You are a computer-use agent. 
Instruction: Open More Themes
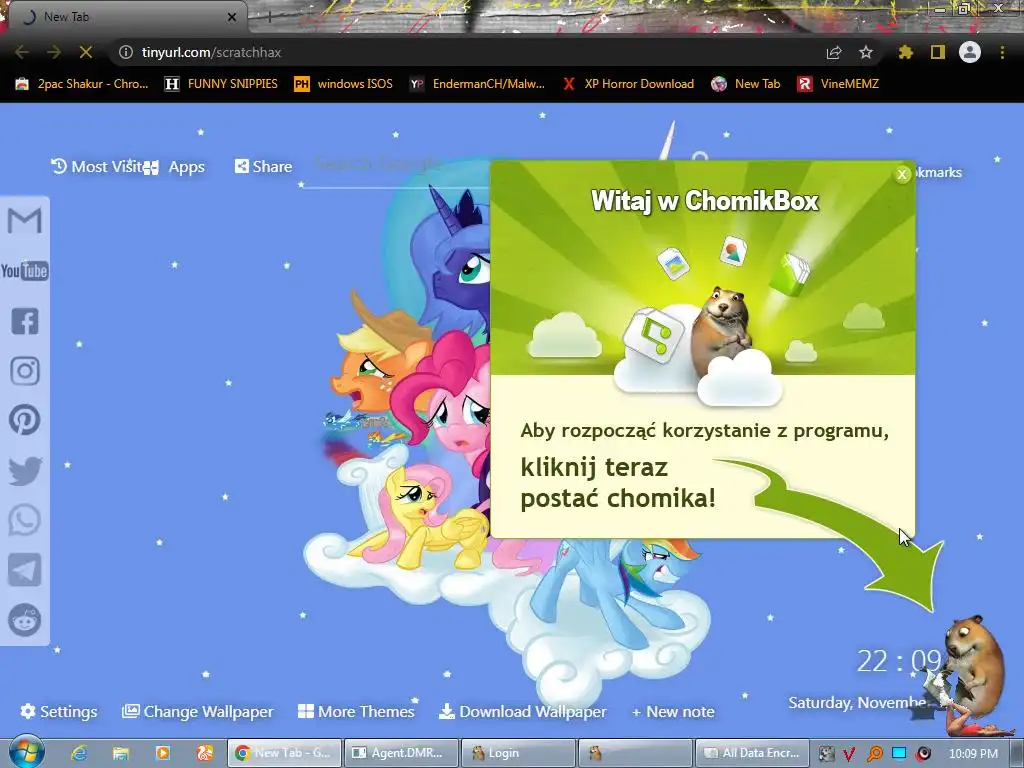[356, 711]
